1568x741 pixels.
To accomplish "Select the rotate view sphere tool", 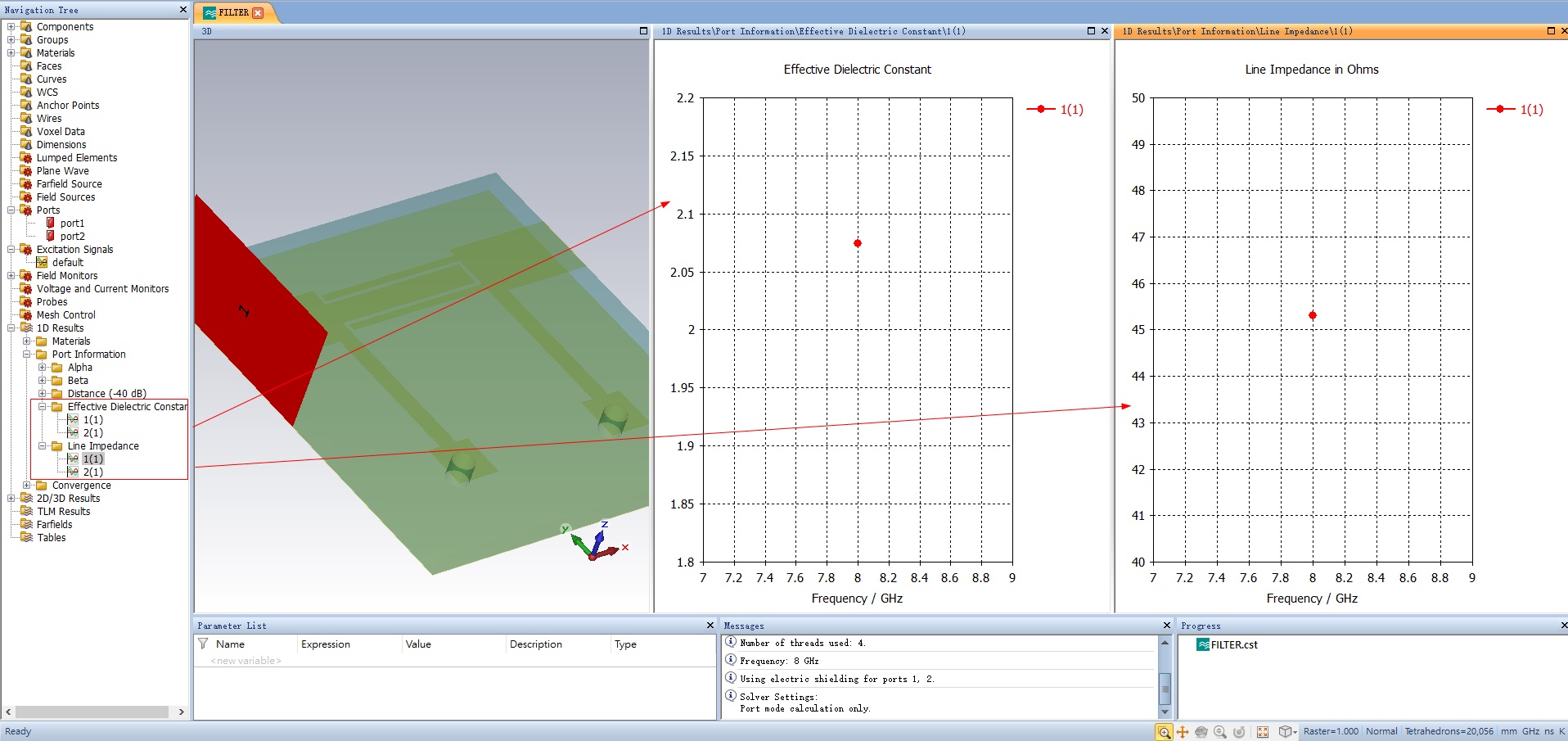I will (1201, 732).
